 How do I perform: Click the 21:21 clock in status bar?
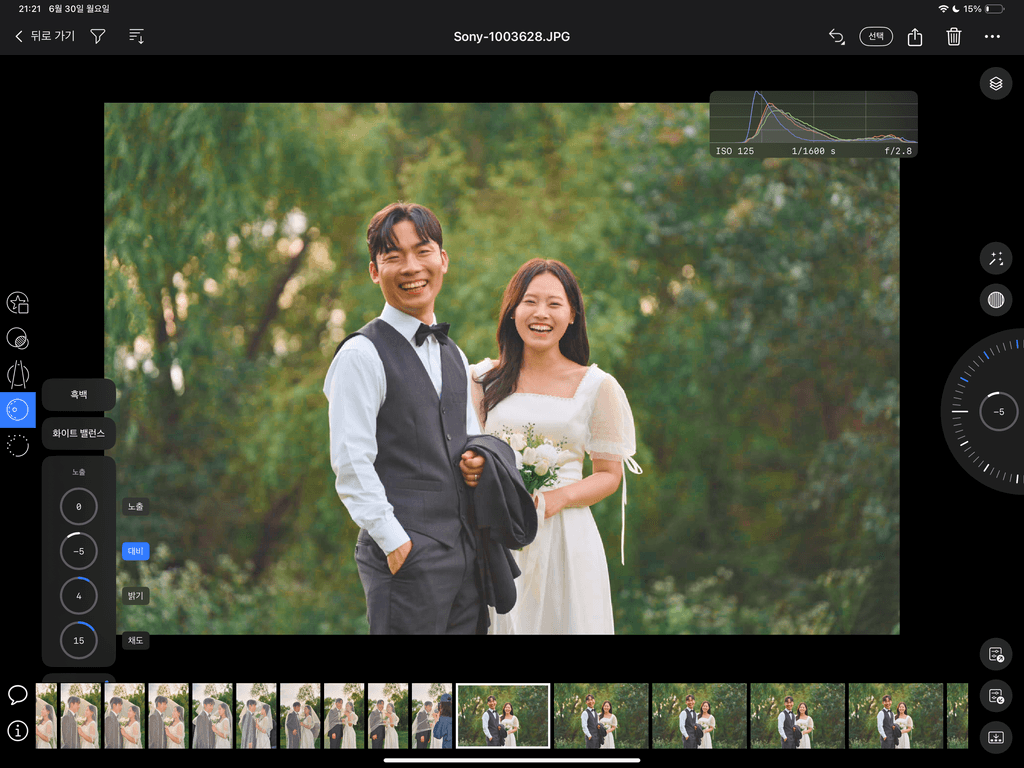29,8
